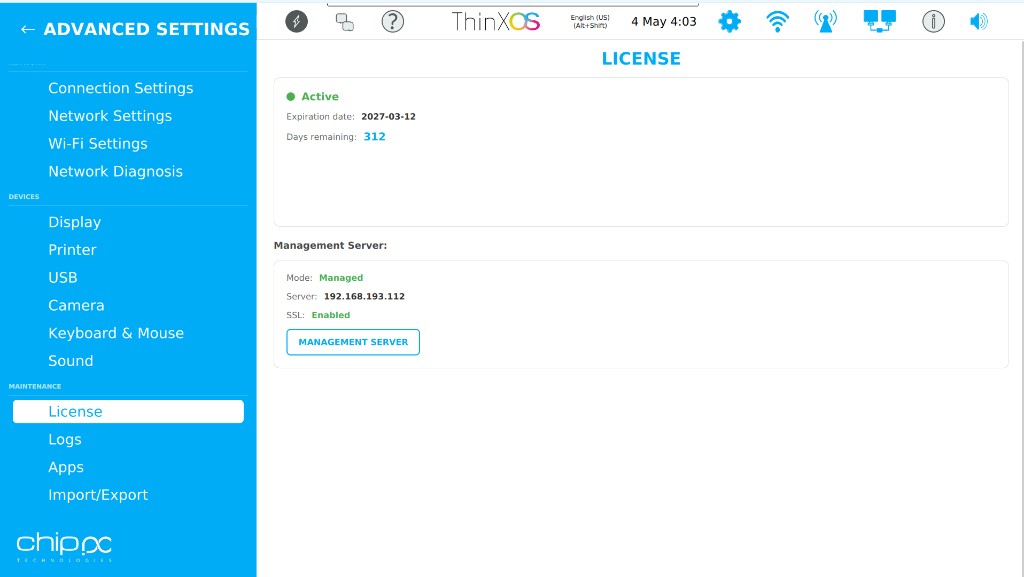Go back using the Advanced Settings arrow

pos(27,29)
